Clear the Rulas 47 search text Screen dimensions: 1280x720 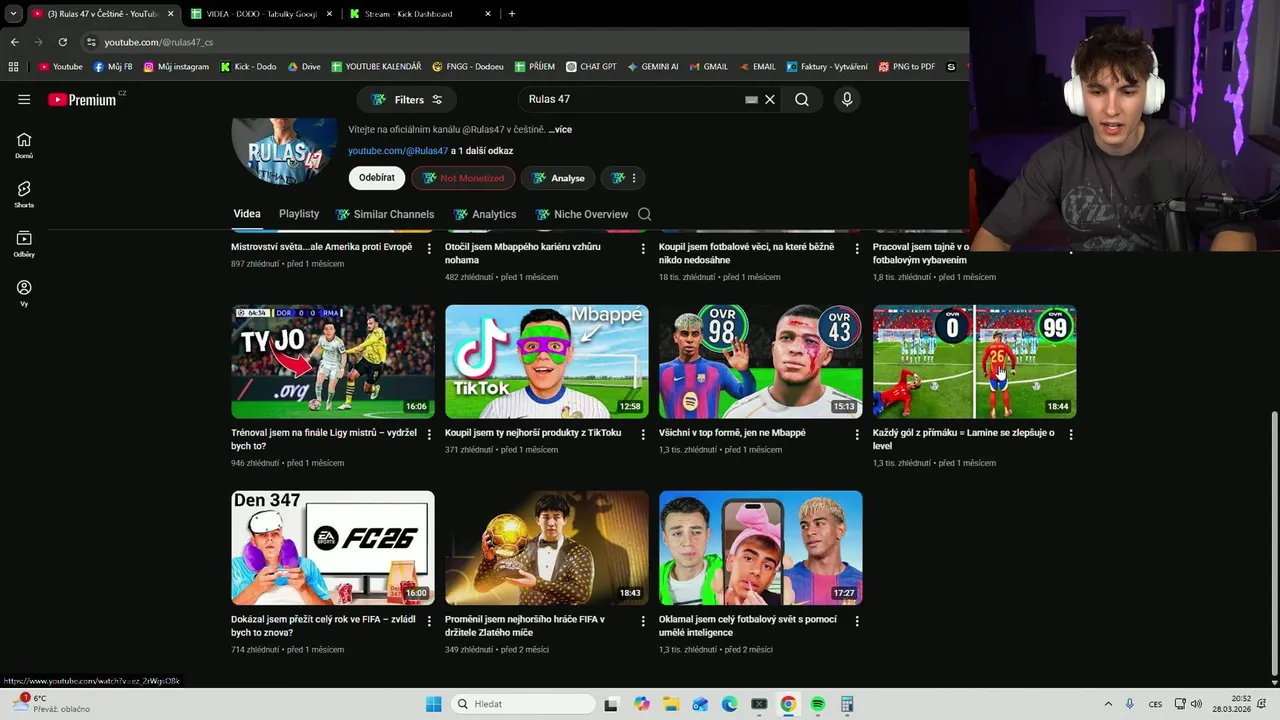(x=770, y=99)
